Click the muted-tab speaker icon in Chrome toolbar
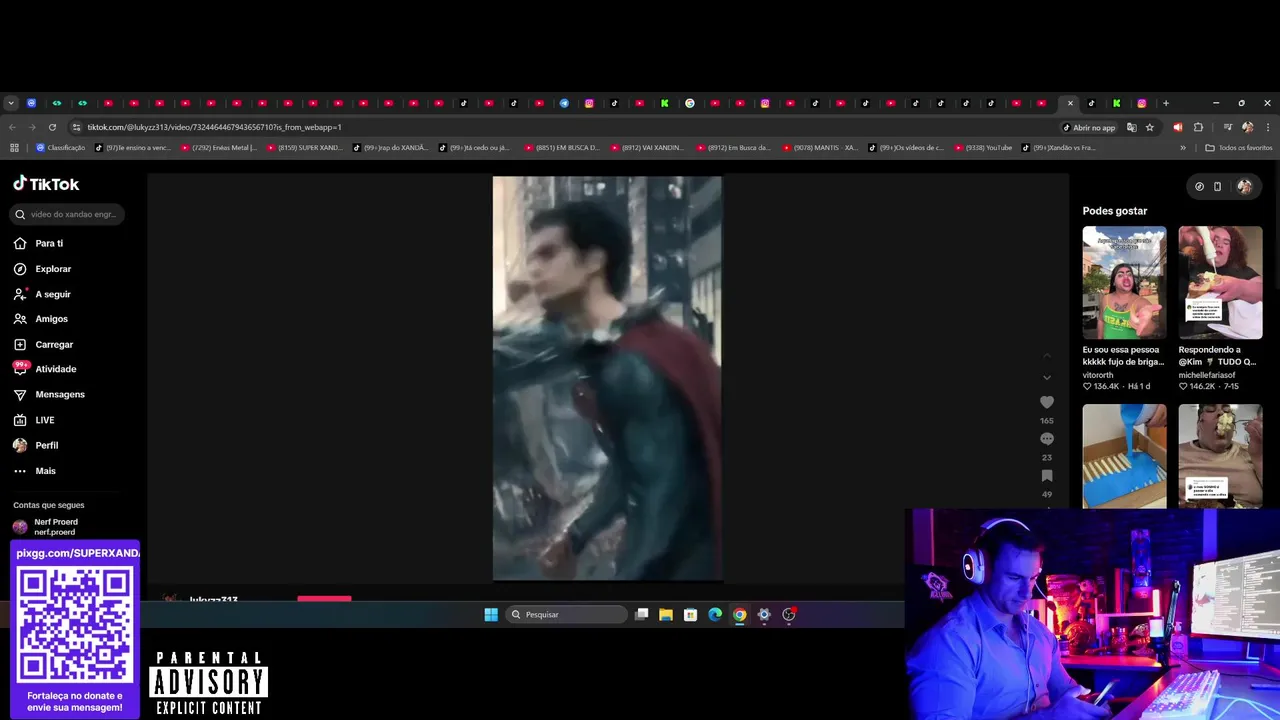Screen dimensions: 1280x720 [1177, 127]
